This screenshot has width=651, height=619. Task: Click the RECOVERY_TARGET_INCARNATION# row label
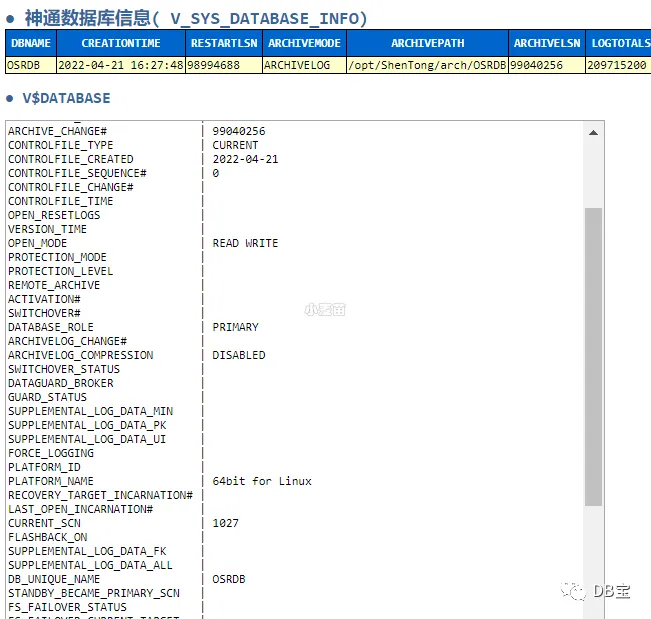pyautogui.click(x=100, y=495)
